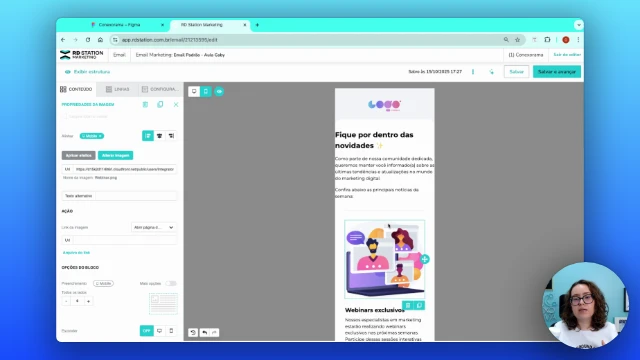The image size is (640, 360).
Task: Toggle the Mais opções switch
Action: 171,283
